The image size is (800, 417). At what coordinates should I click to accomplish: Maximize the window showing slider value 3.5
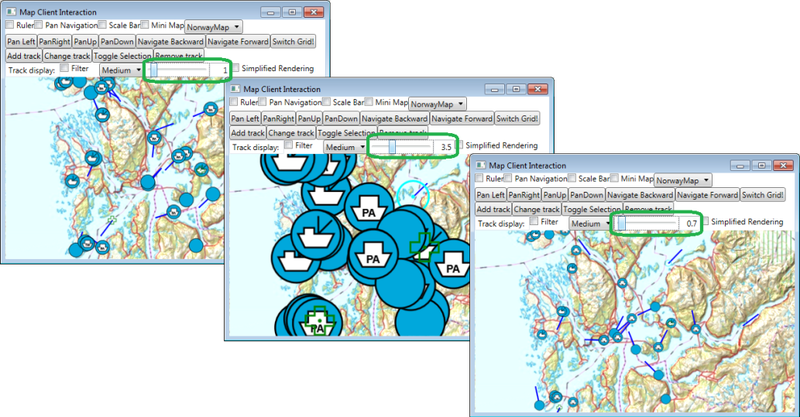pos(516,89)
